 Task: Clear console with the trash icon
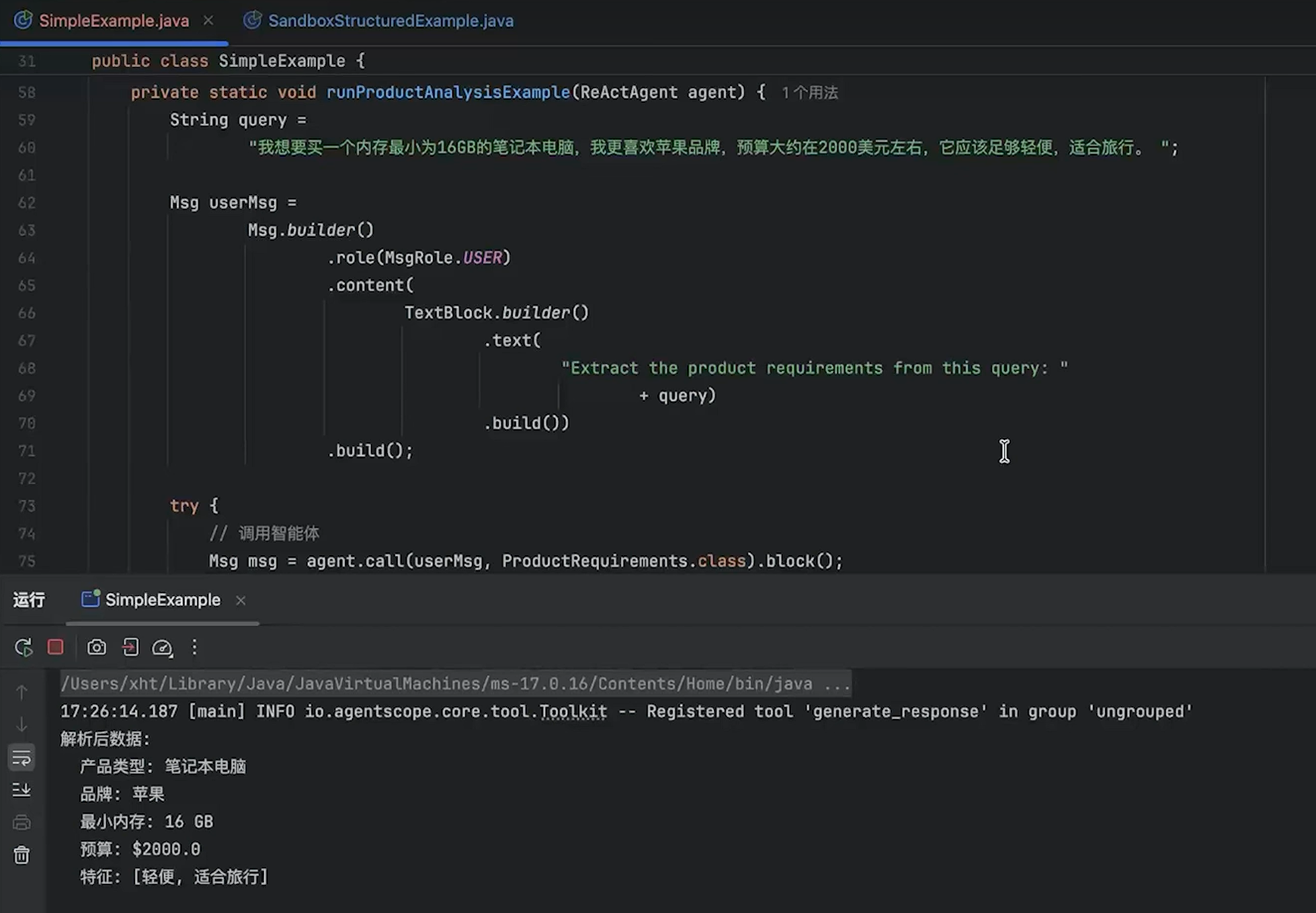(22, 855)
